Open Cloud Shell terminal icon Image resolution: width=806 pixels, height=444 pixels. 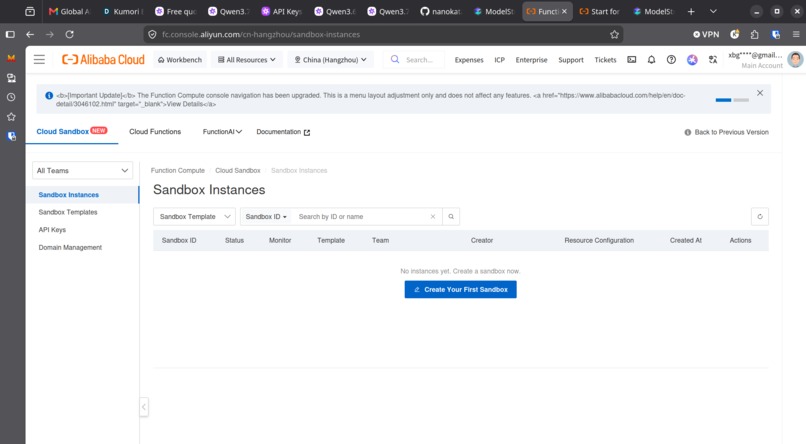[x=632, y=60]
